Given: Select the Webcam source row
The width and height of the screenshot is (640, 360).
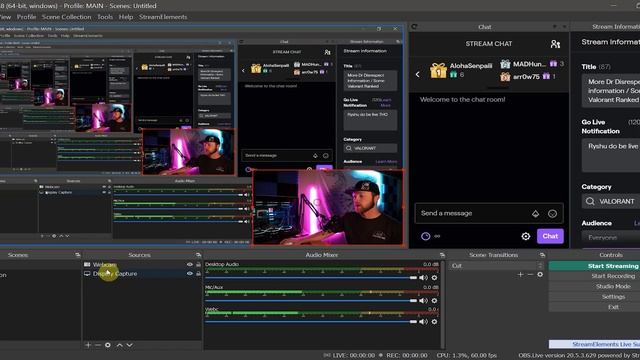Looking at the screenshot, I should click(142, 264).
